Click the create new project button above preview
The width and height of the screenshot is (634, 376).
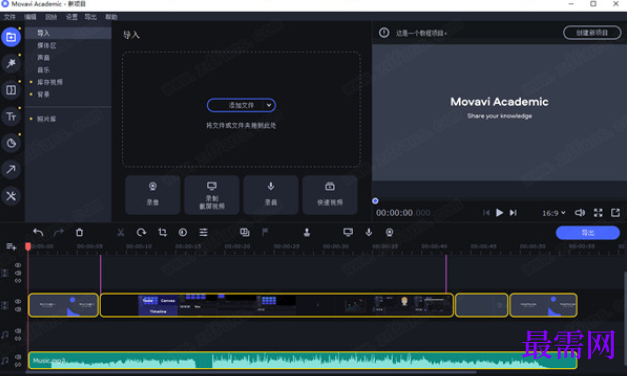592,33
